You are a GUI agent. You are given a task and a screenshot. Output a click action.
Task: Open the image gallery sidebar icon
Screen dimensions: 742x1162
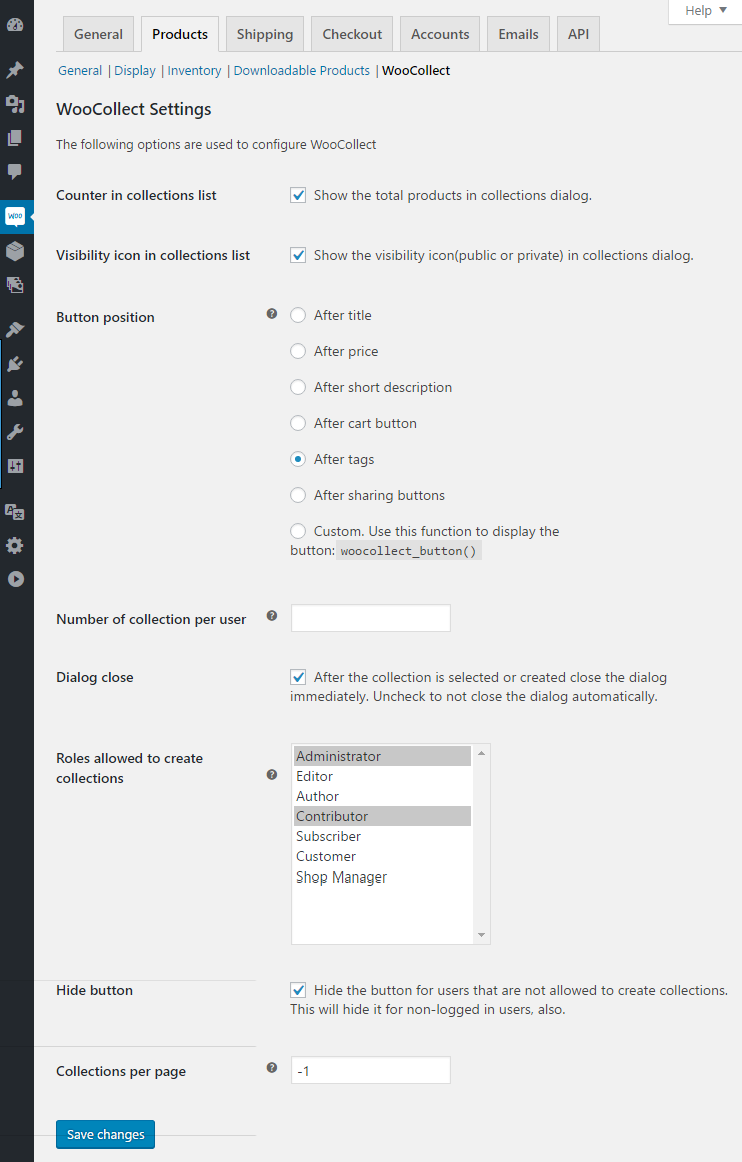(x=15, y=285)
